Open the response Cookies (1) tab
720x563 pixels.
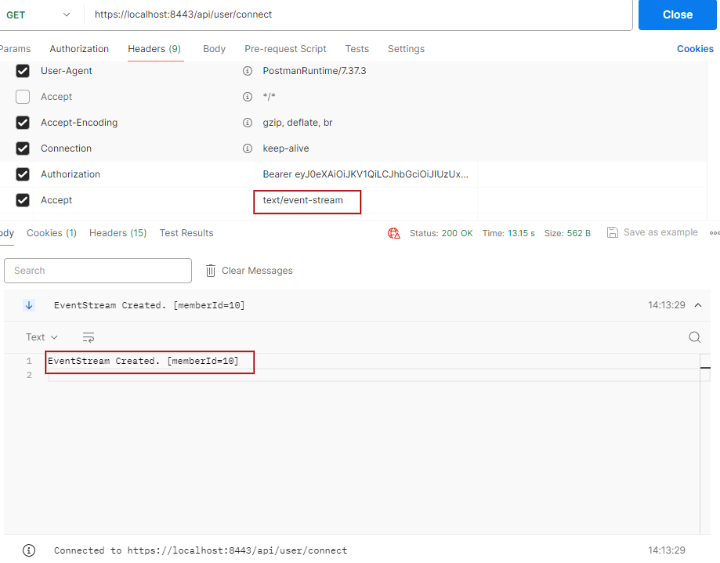(x=51, y=233)
